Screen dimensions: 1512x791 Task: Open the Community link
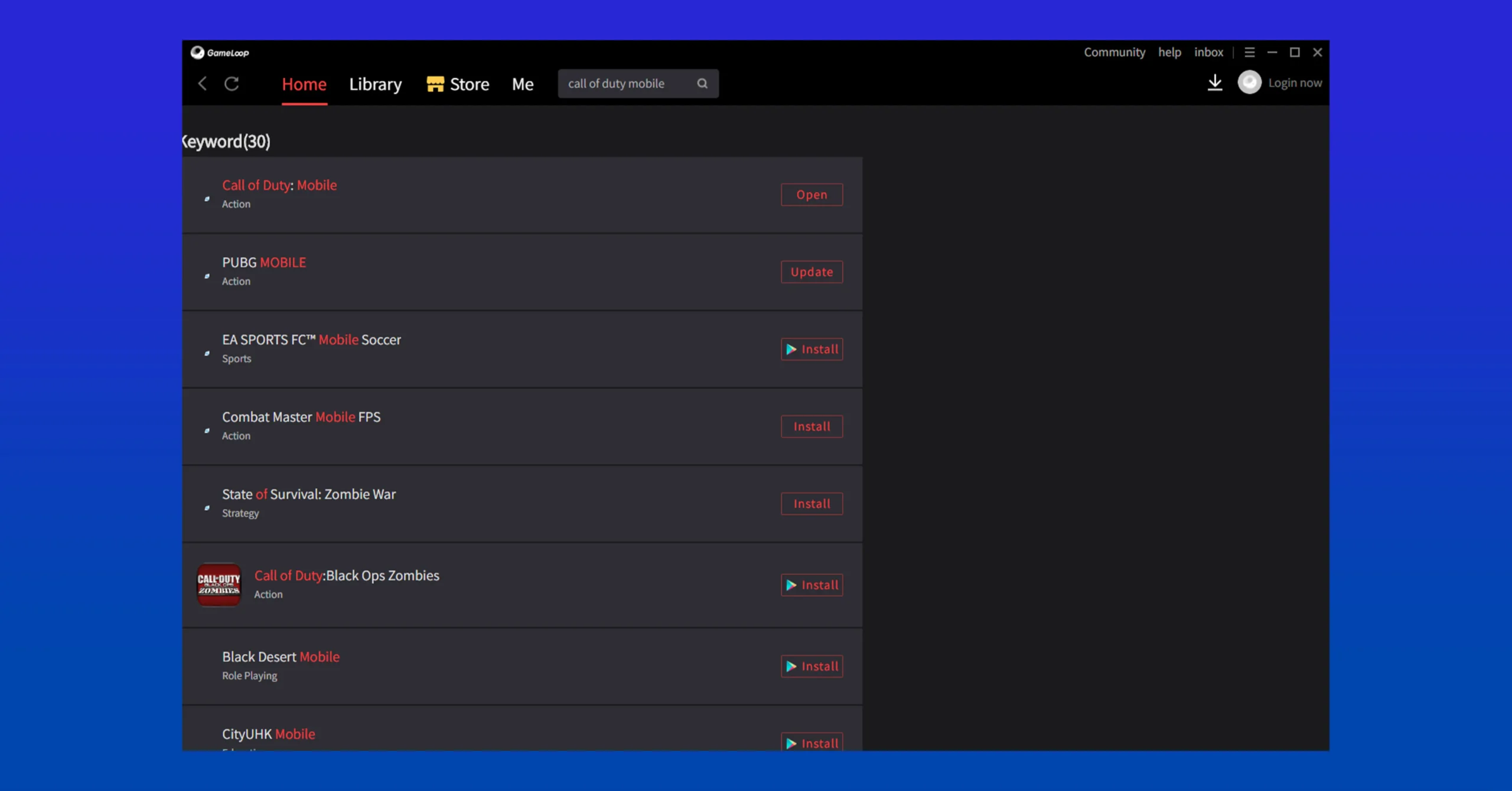point(1115,53)
